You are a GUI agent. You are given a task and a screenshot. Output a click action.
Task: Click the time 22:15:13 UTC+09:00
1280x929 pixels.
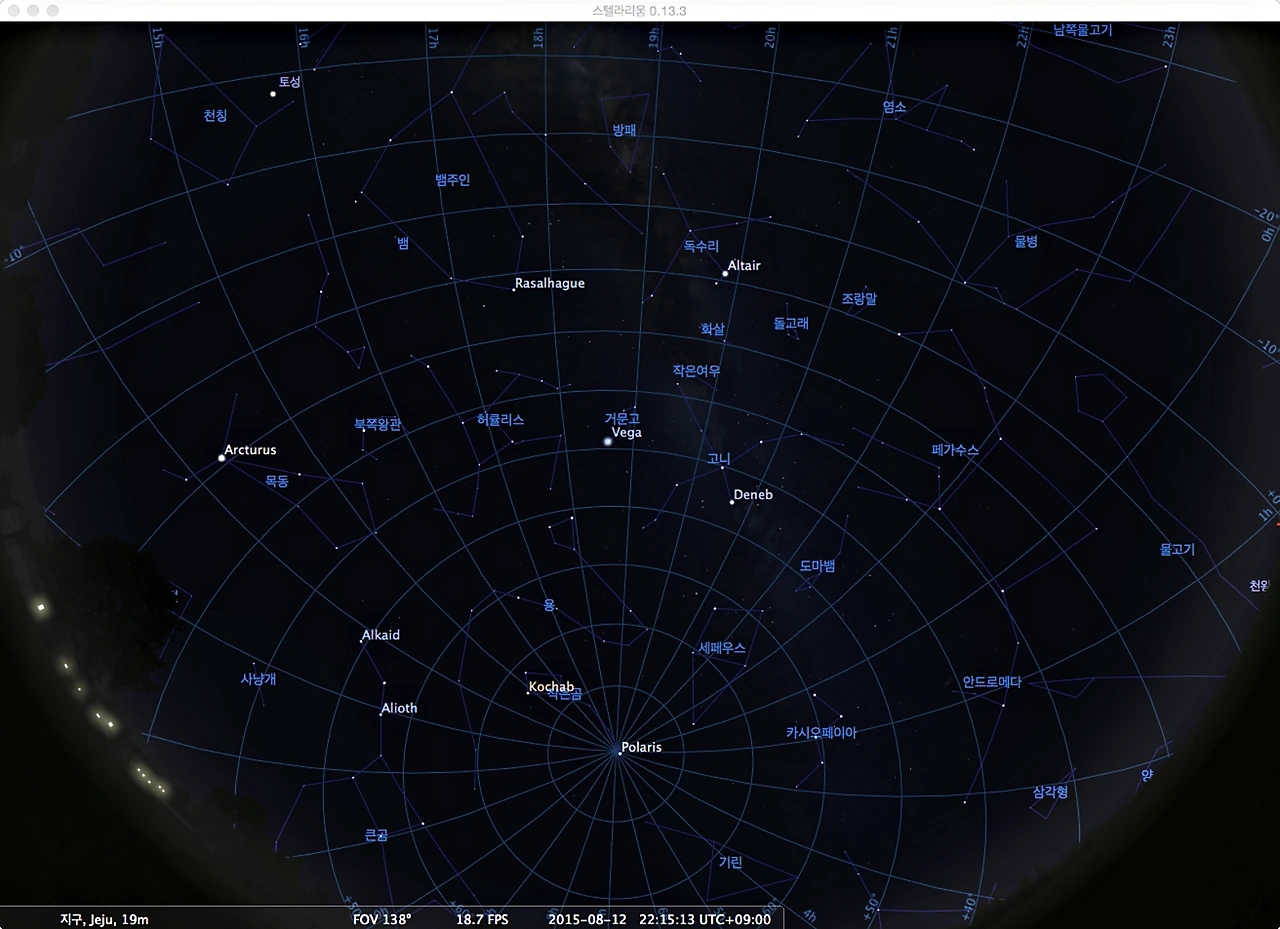[705, 919]
